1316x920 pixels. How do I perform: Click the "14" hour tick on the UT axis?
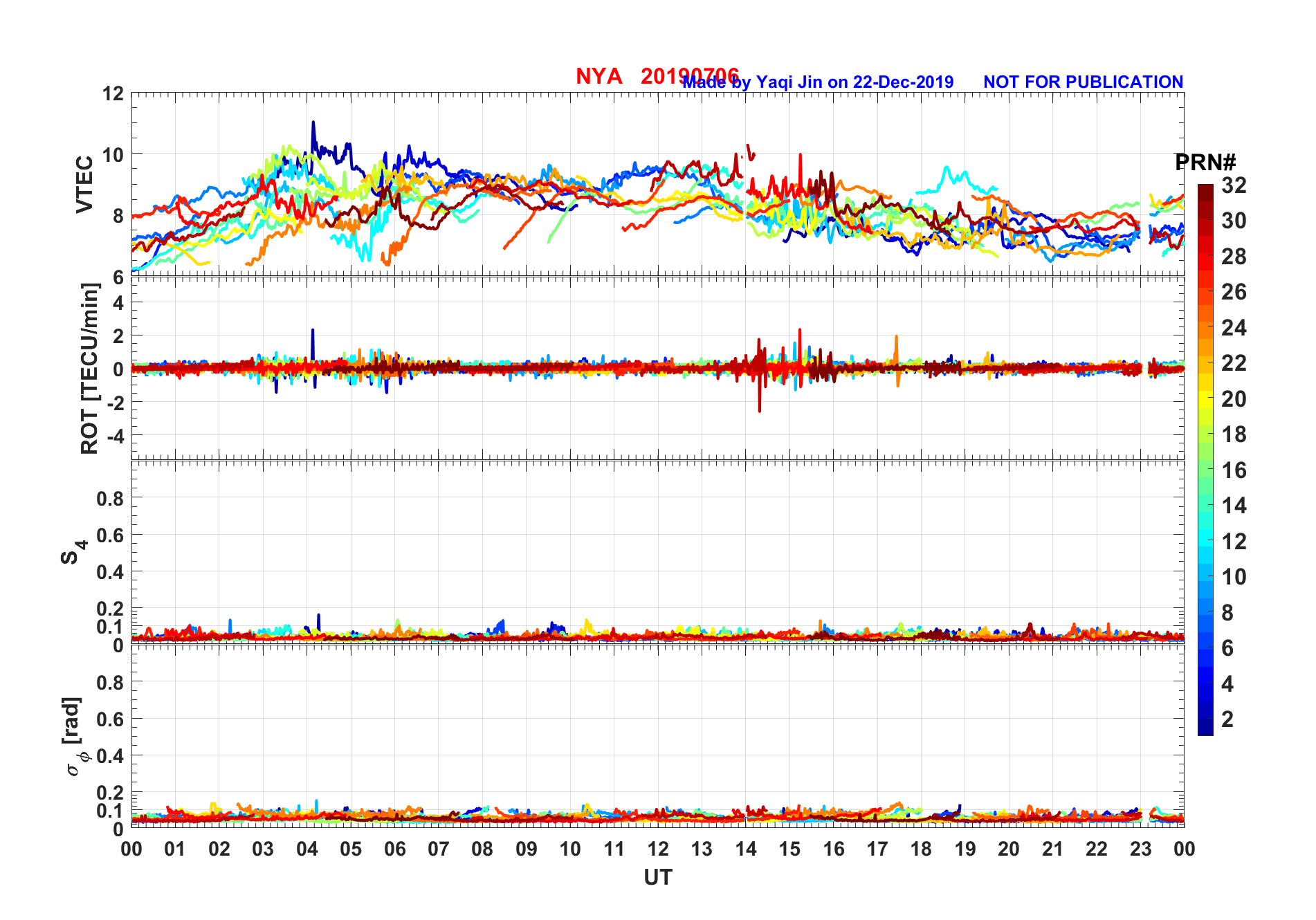click(x=746, y=849)
